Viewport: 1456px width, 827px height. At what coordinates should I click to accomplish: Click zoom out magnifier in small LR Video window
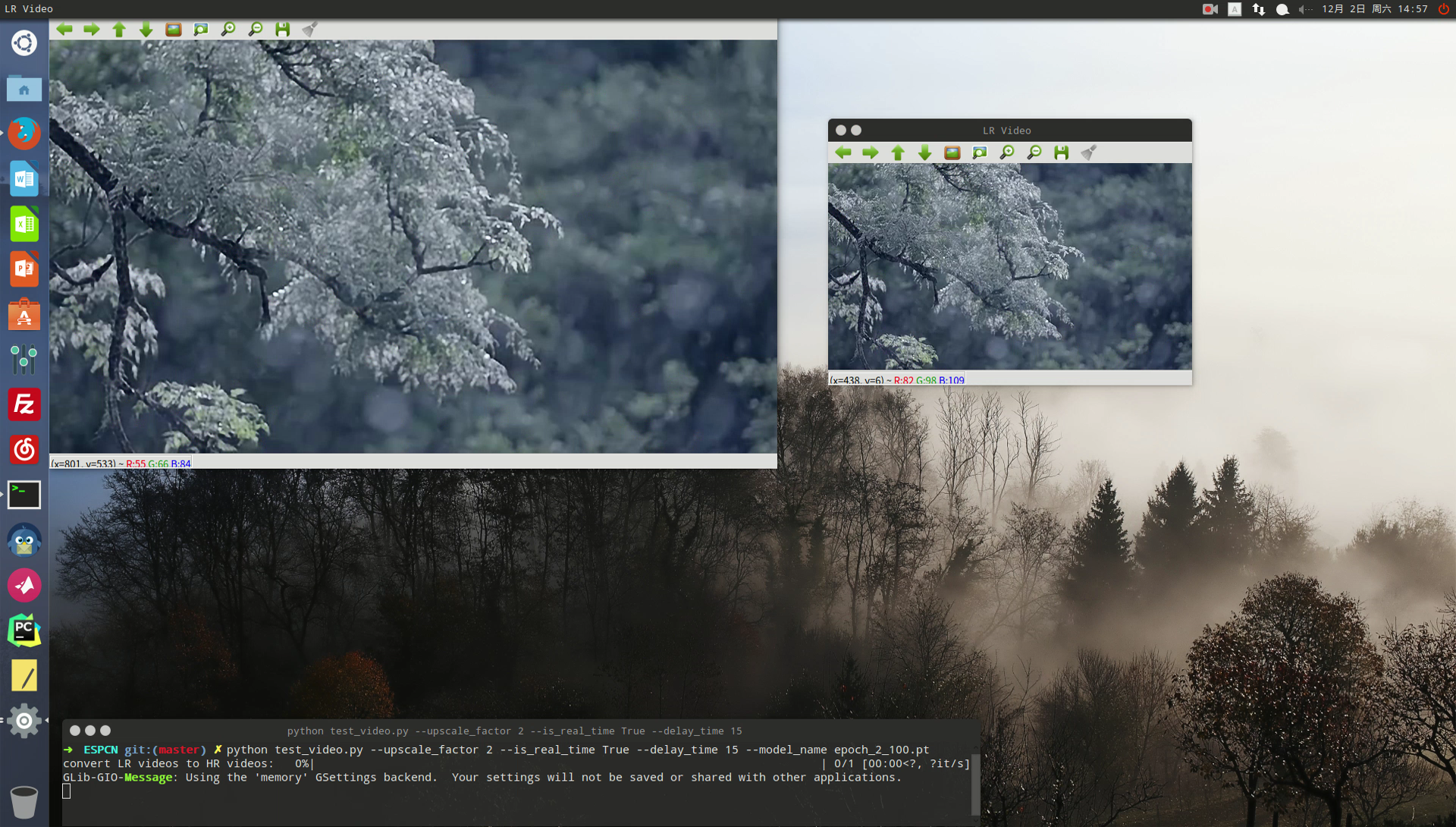click(1034, 153)
